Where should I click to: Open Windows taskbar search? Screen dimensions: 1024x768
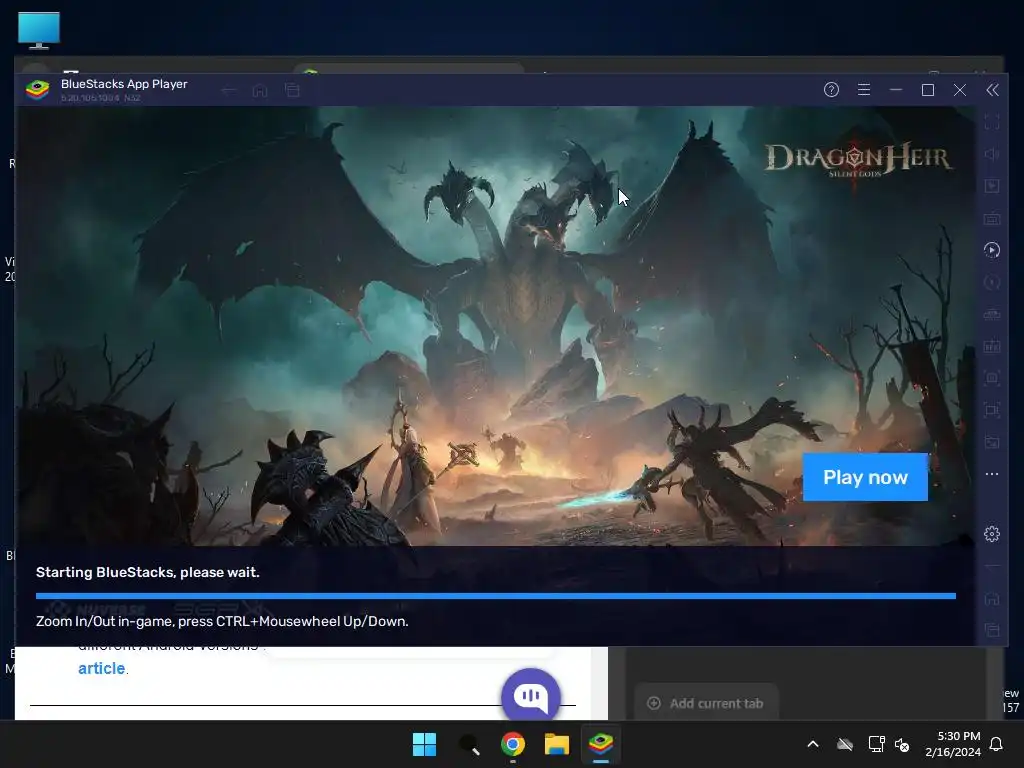click(x=469, y=744)
